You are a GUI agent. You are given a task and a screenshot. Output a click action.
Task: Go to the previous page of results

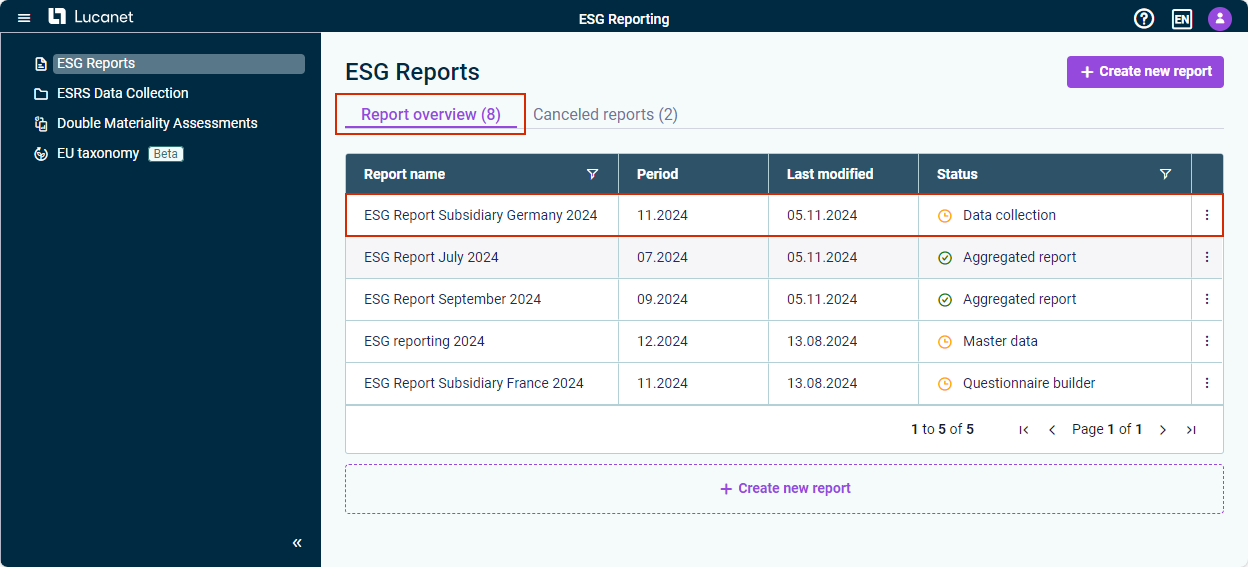(x=1052, y=430)
